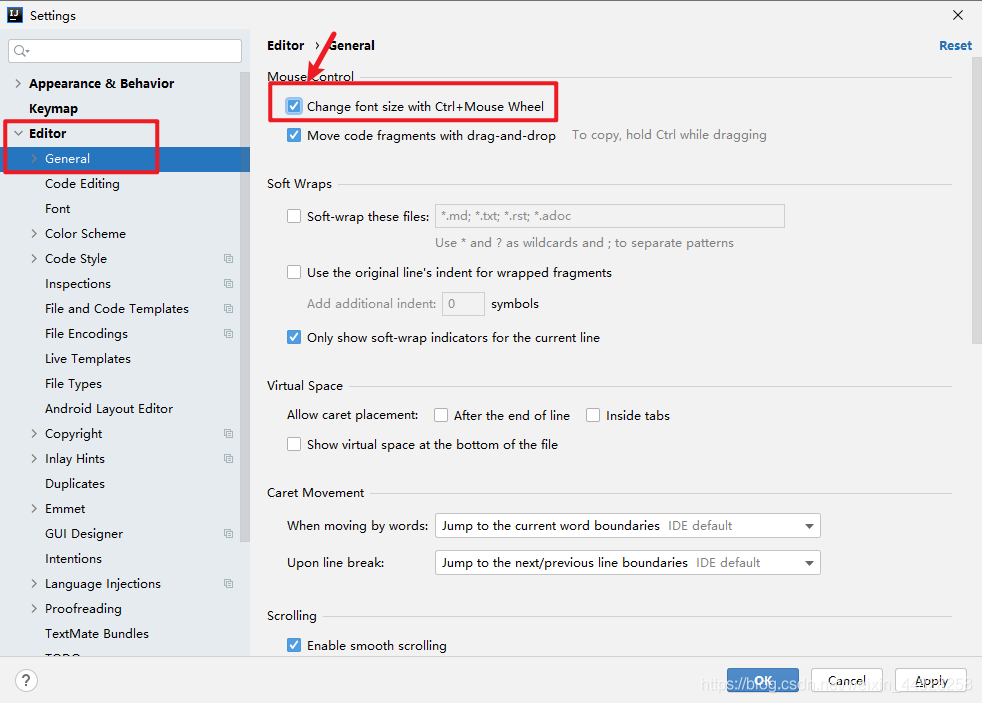982x703 pixels.
Task: Click project-level icon beside Inspections
Action: pos(229,284)
